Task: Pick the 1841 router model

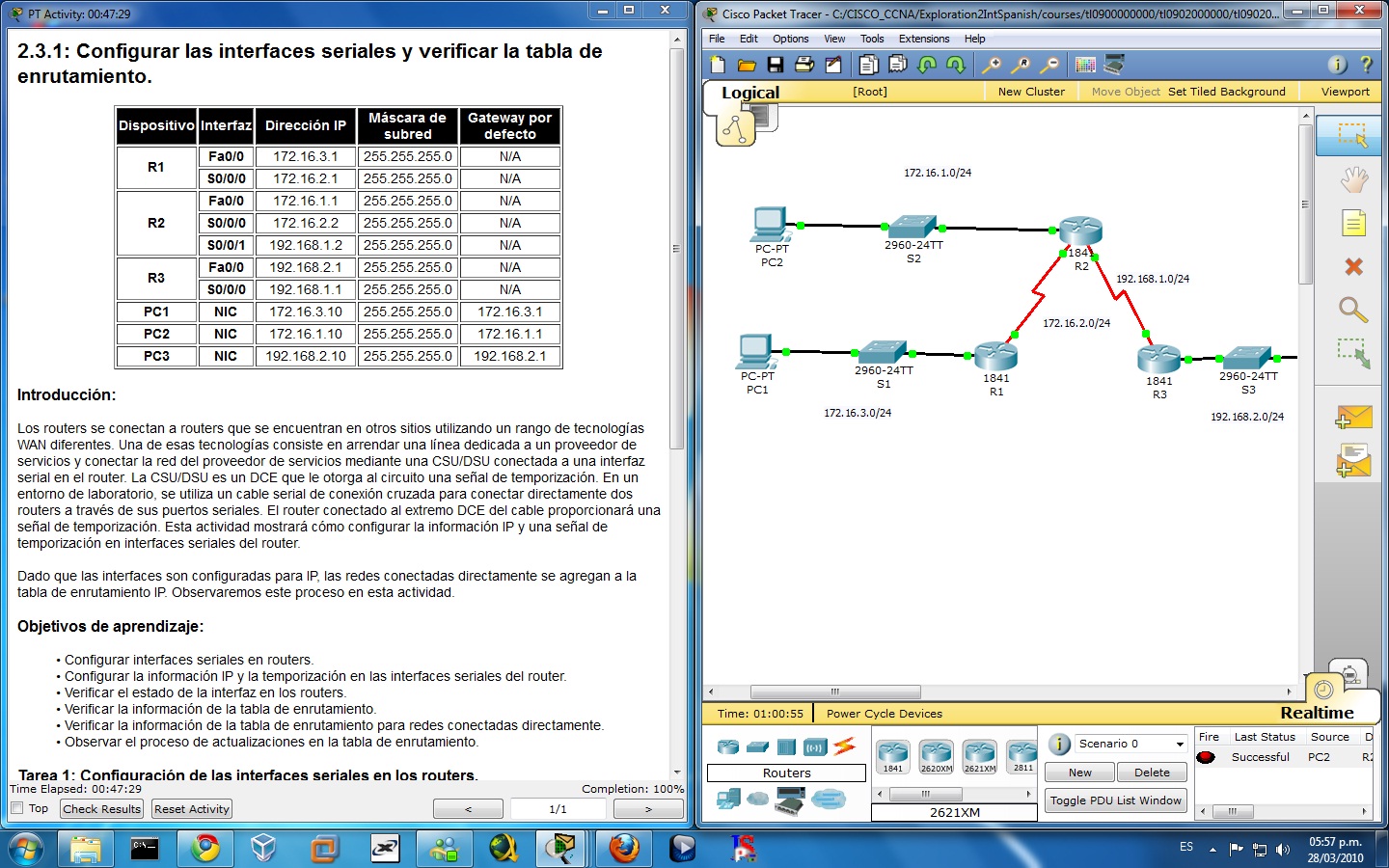Action: coord(893,756)
